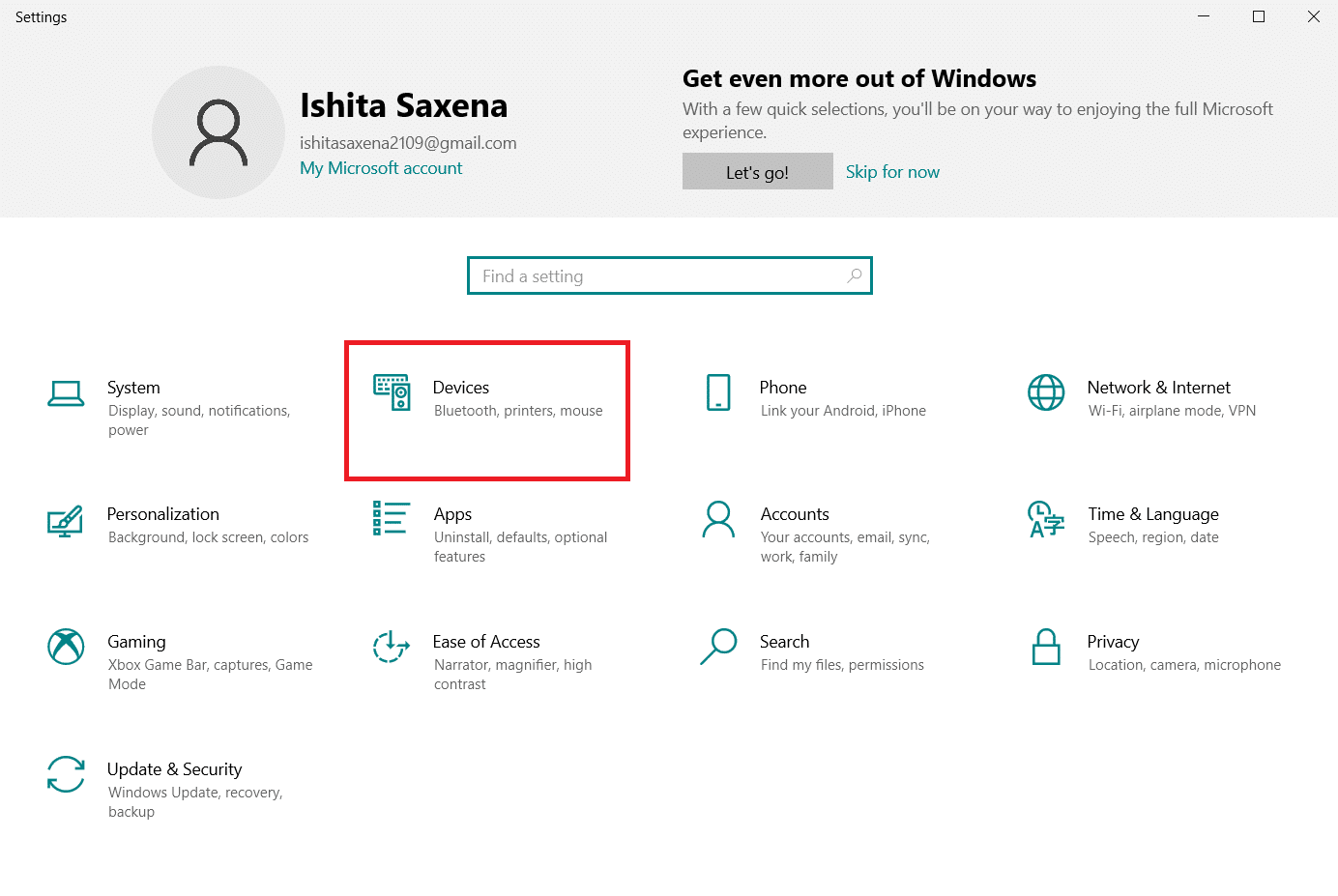Click 'Speech, region, date' description
1338x896 pixels.
pos(1153,537)
